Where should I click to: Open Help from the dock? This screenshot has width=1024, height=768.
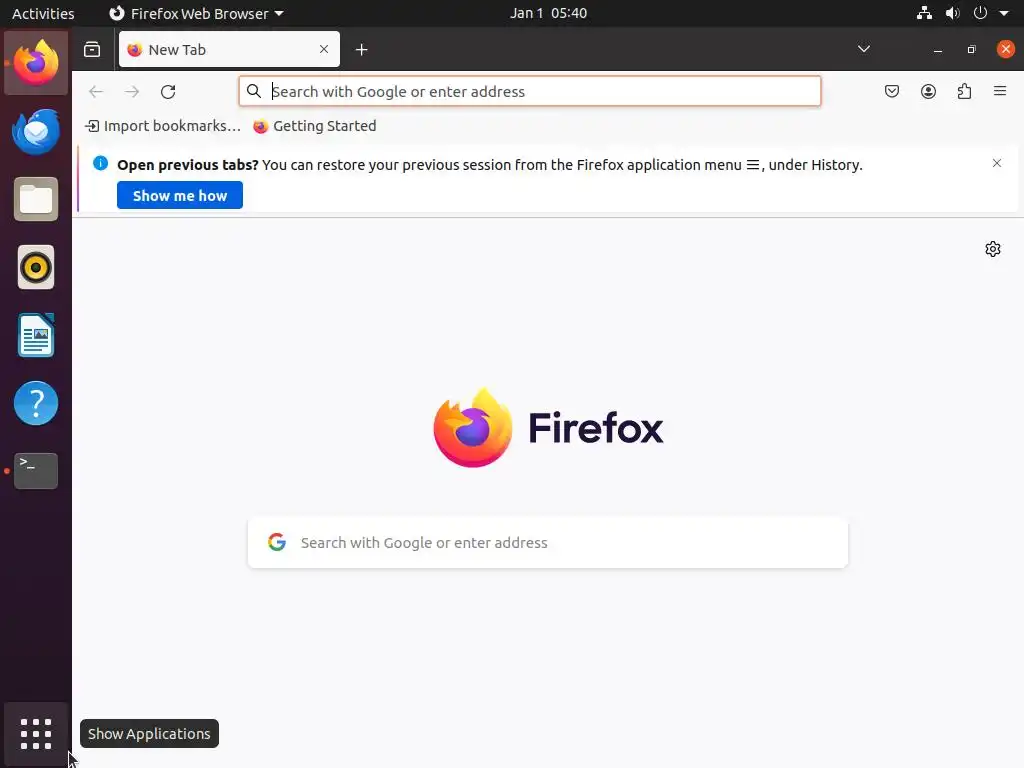pyautogui.click(x=36, y=403)
